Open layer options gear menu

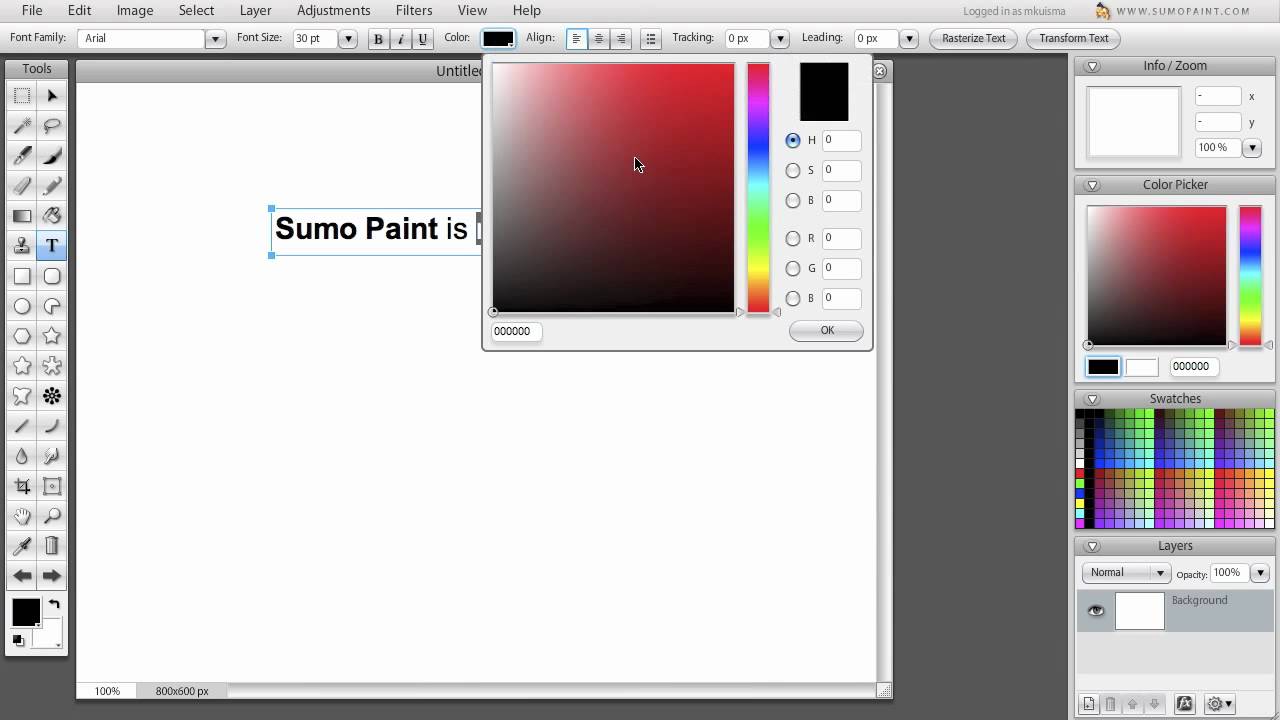tap(1220, 704)
